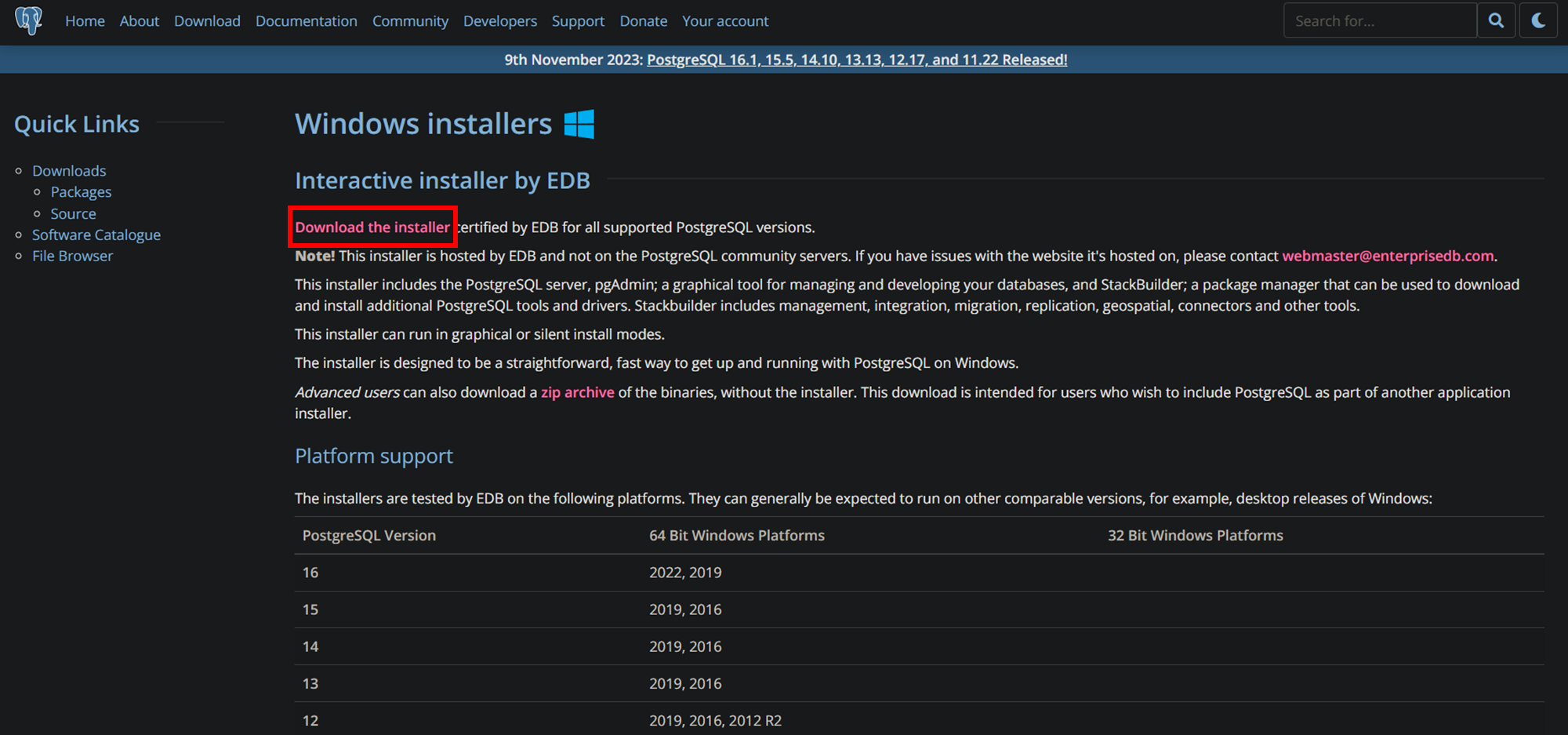Open Your account
This screenshot has height=735, width=1568.
click(725, 21)
